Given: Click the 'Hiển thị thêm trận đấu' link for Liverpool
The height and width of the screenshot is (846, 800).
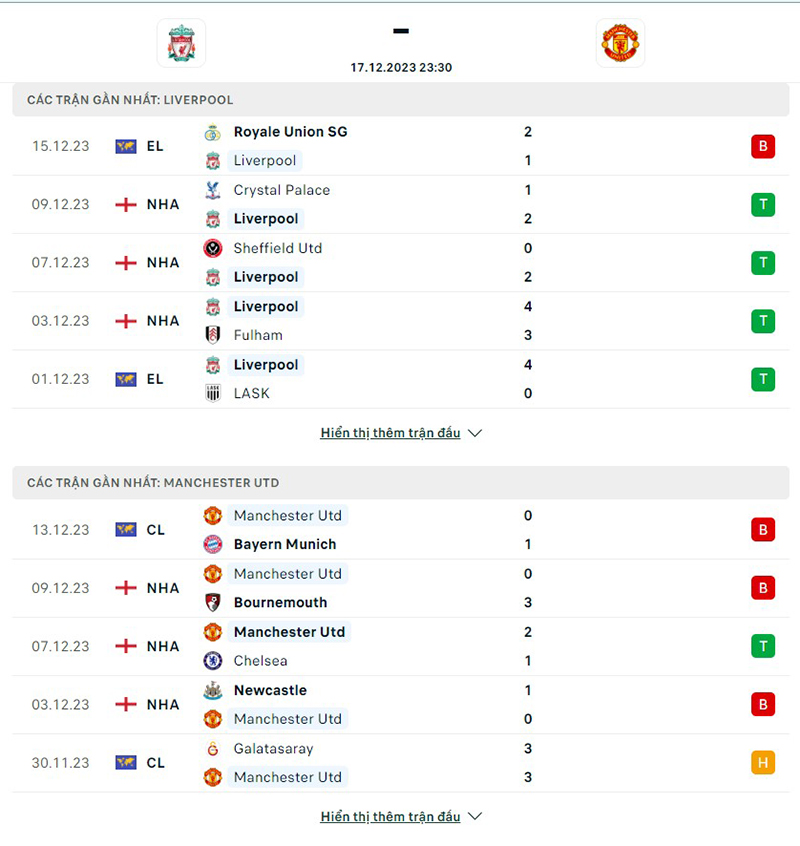Looking at the screenshot, I should click(391, 433).
